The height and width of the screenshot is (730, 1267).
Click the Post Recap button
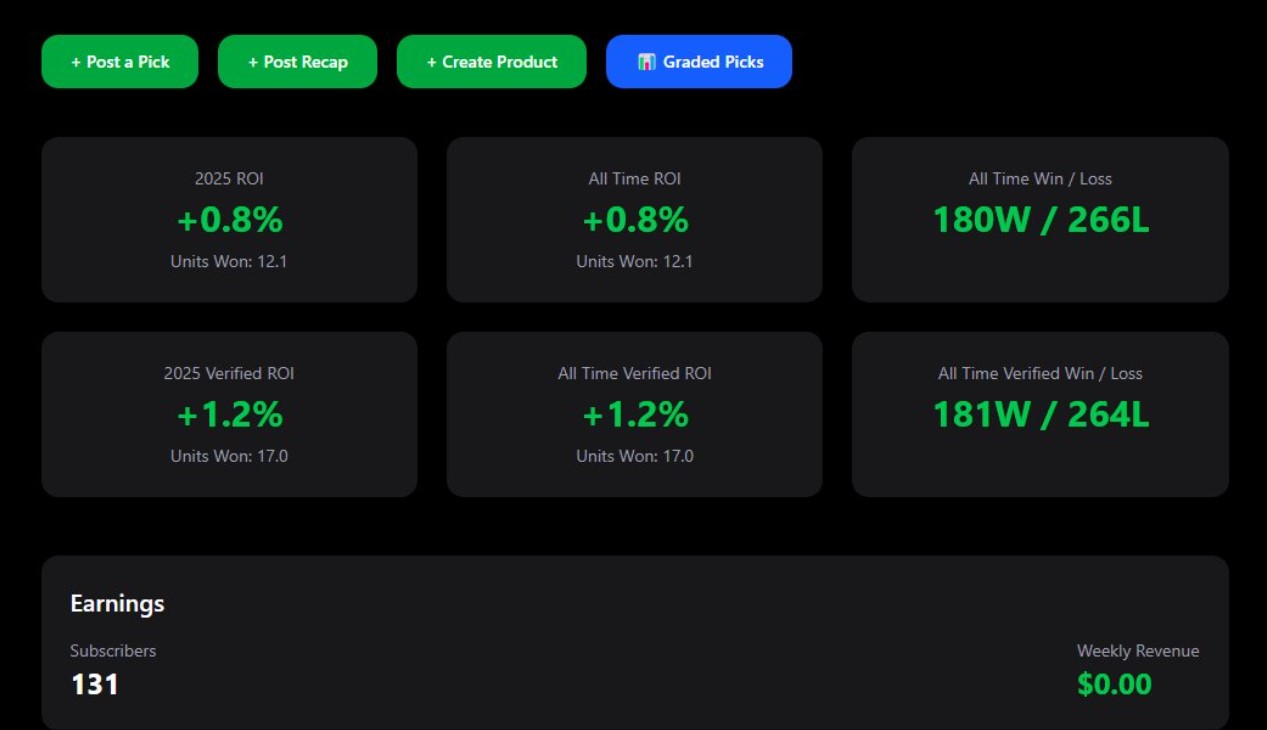(x=297, y=61)
